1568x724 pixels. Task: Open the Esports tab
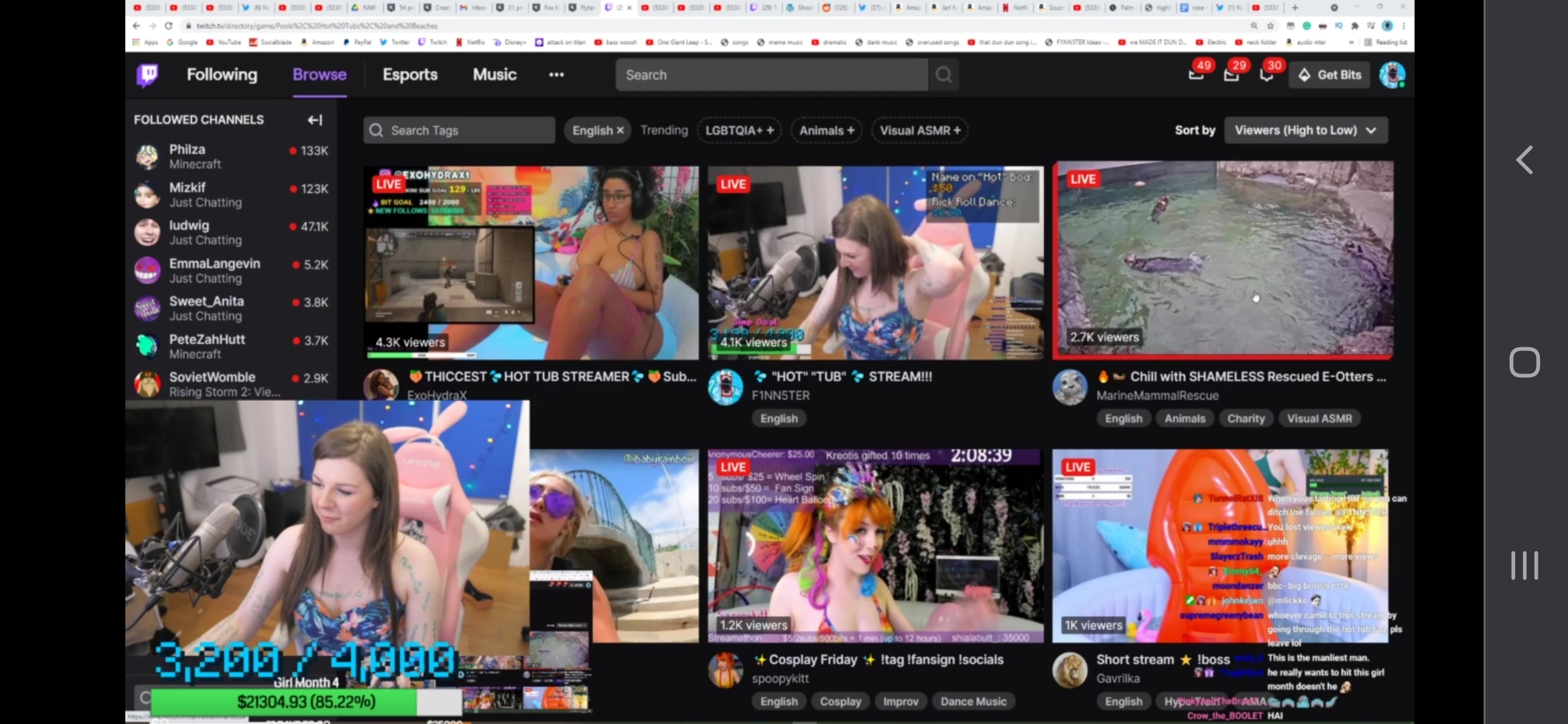coord(410,74)
